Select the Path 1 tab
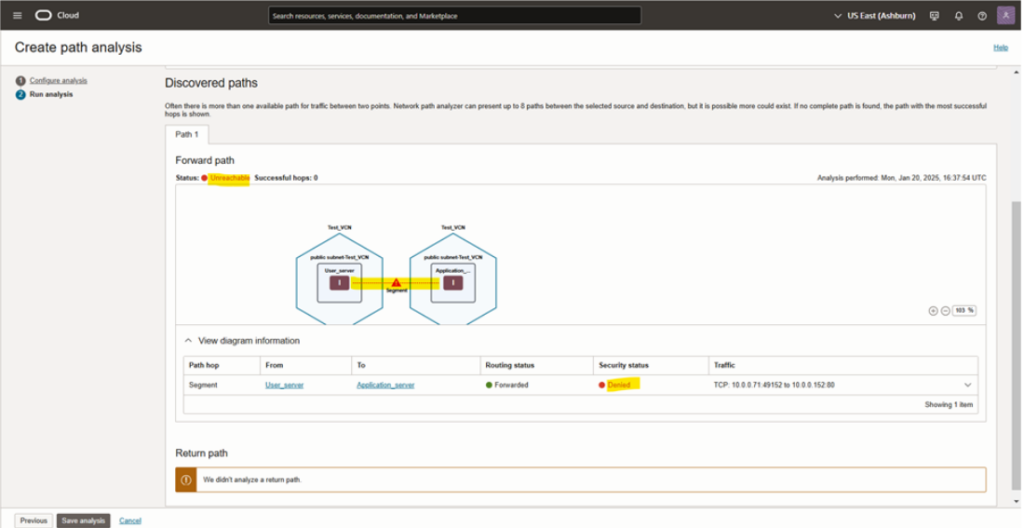 (187, 134)
